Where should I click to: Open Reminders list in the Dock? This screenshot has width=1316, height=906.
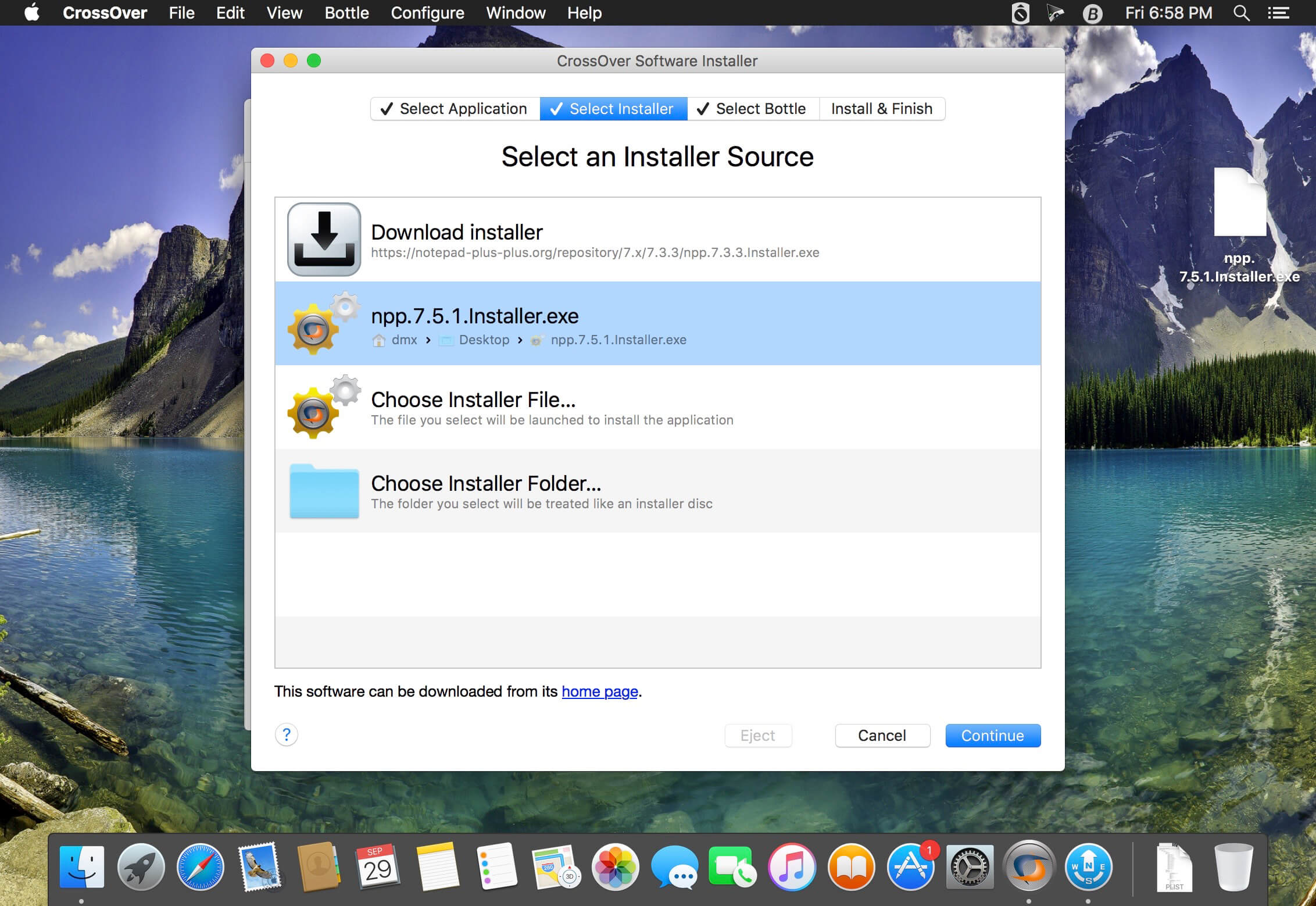[496, 867]
